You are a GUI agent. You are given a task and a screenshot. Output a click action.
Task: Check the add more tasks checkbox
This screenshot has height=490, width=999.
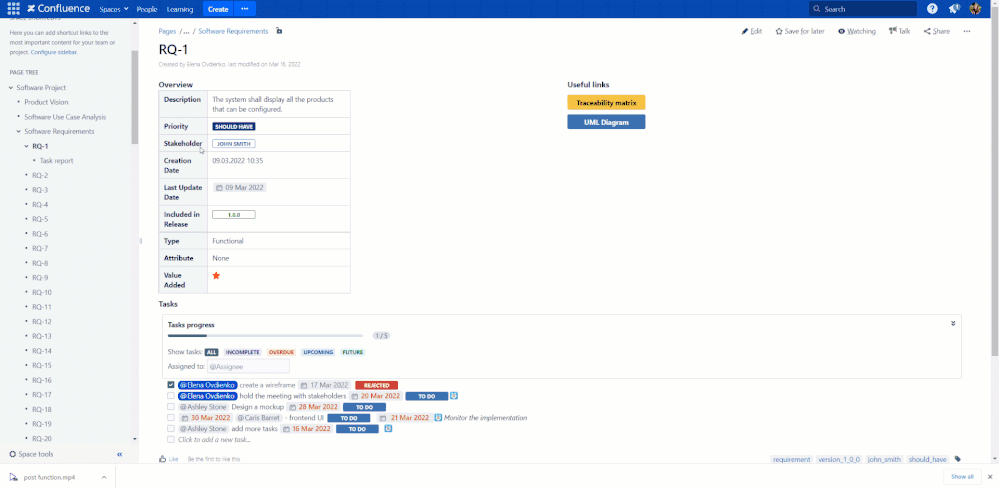point(171,429)
